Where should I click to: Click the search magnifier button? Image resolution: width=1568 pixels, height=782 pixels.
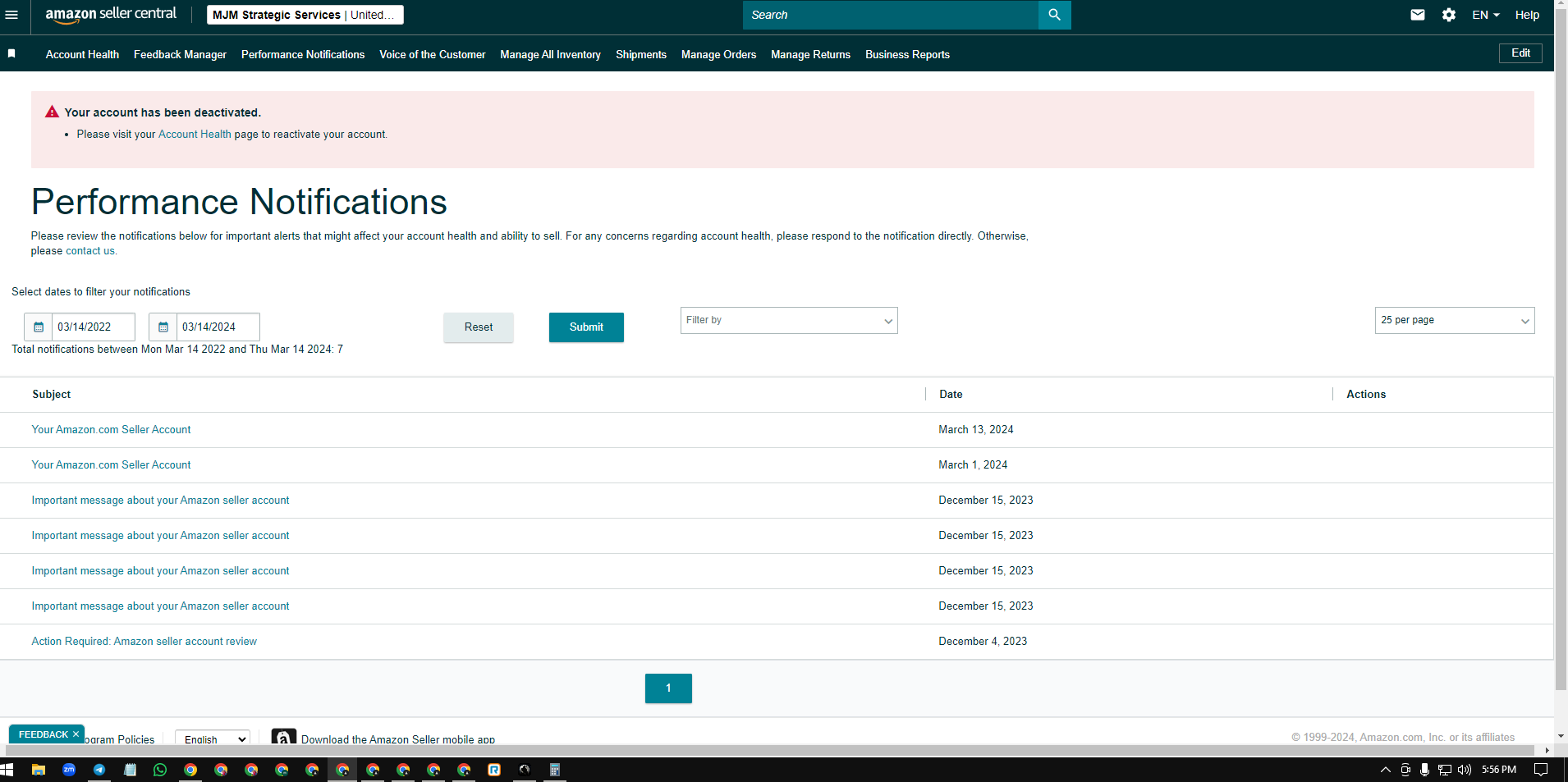tap(1054, 15)
